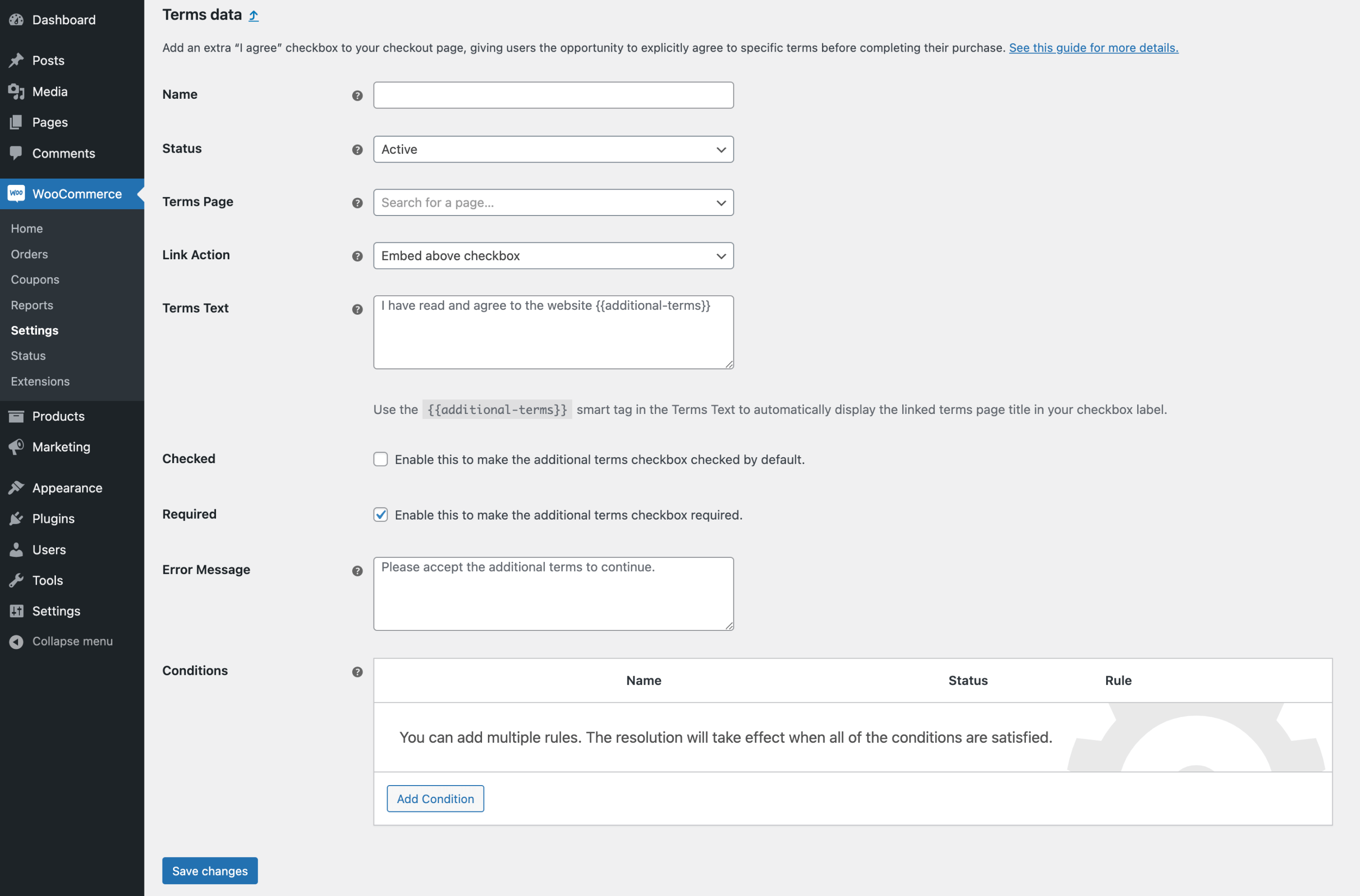
Task: Click into the Name text field
Action: 553,95
